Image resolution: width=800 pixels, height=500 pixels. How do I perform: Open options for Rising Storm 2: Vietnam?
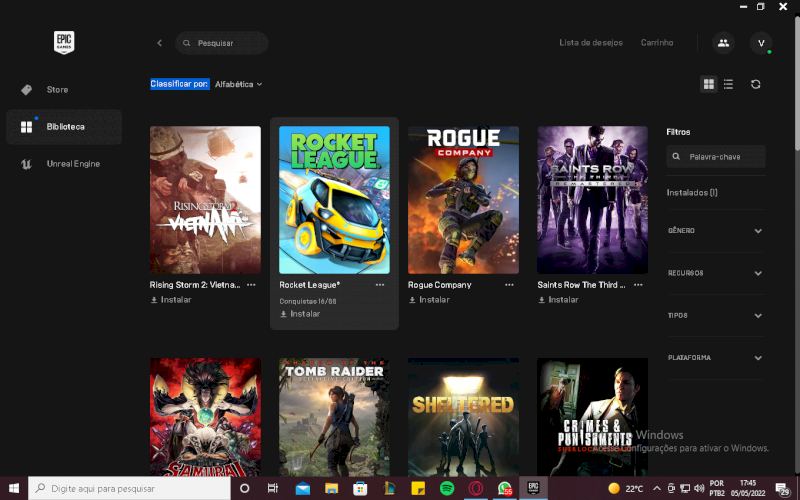point(251,285)
